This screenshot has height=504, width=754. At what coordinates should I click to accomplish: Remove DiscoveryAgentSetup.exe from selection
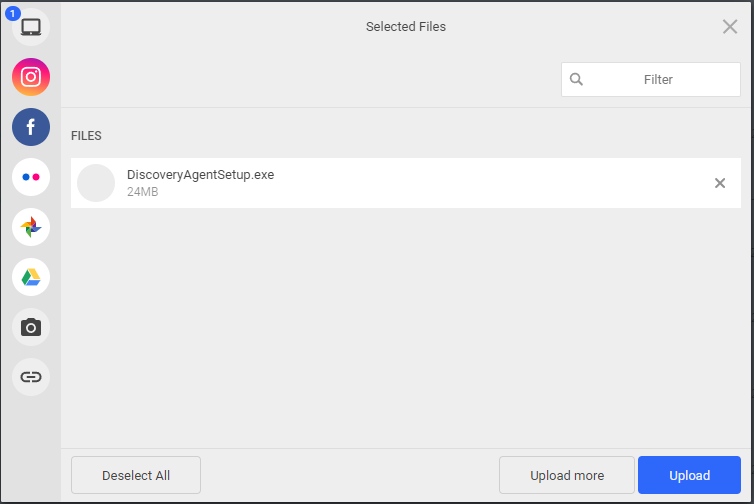pyautogui.click(x=720, y=183)
